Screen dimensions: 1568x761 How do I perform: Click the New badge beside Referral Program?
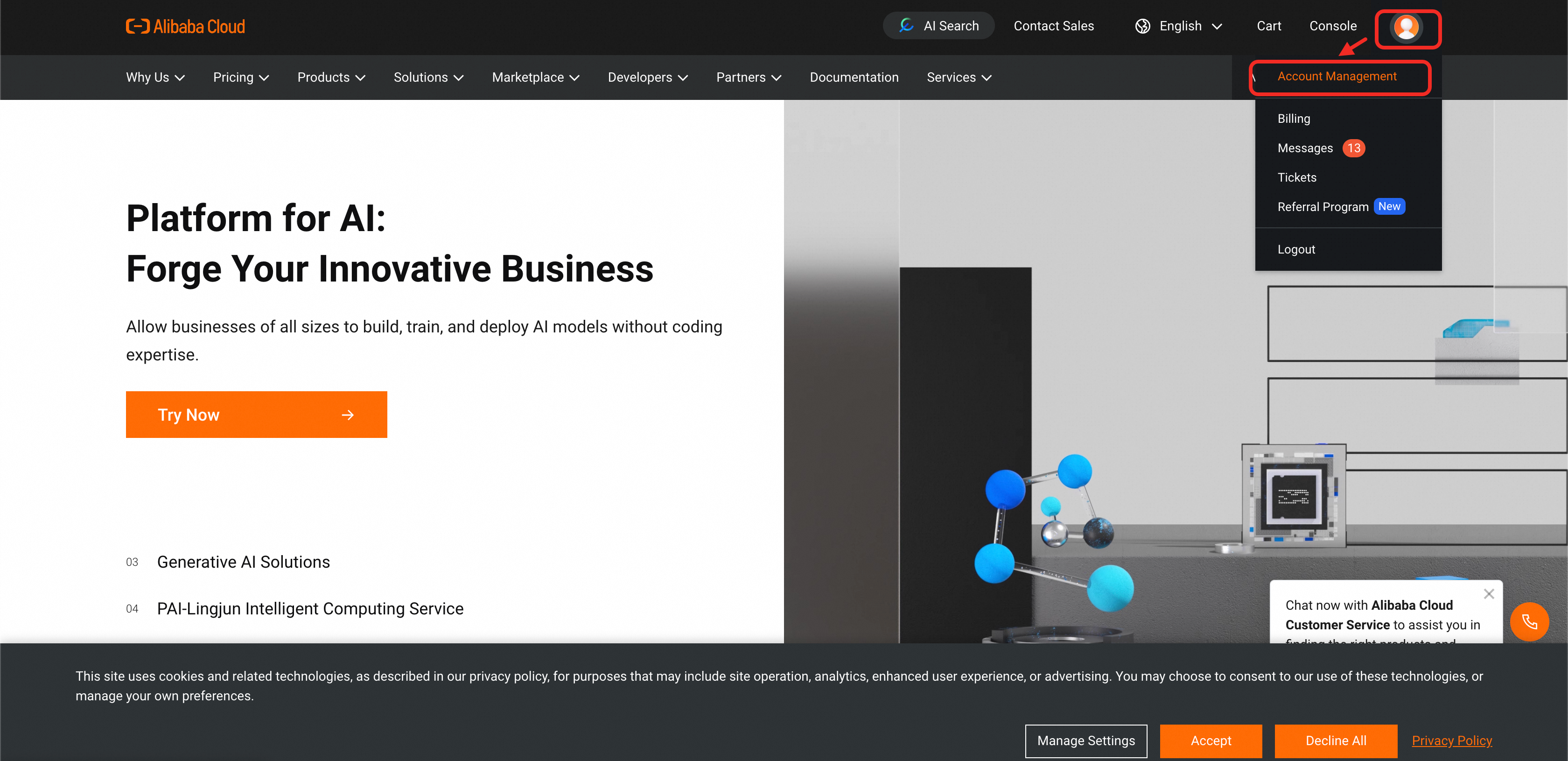pyautogui.click(x=1389, y=207)
